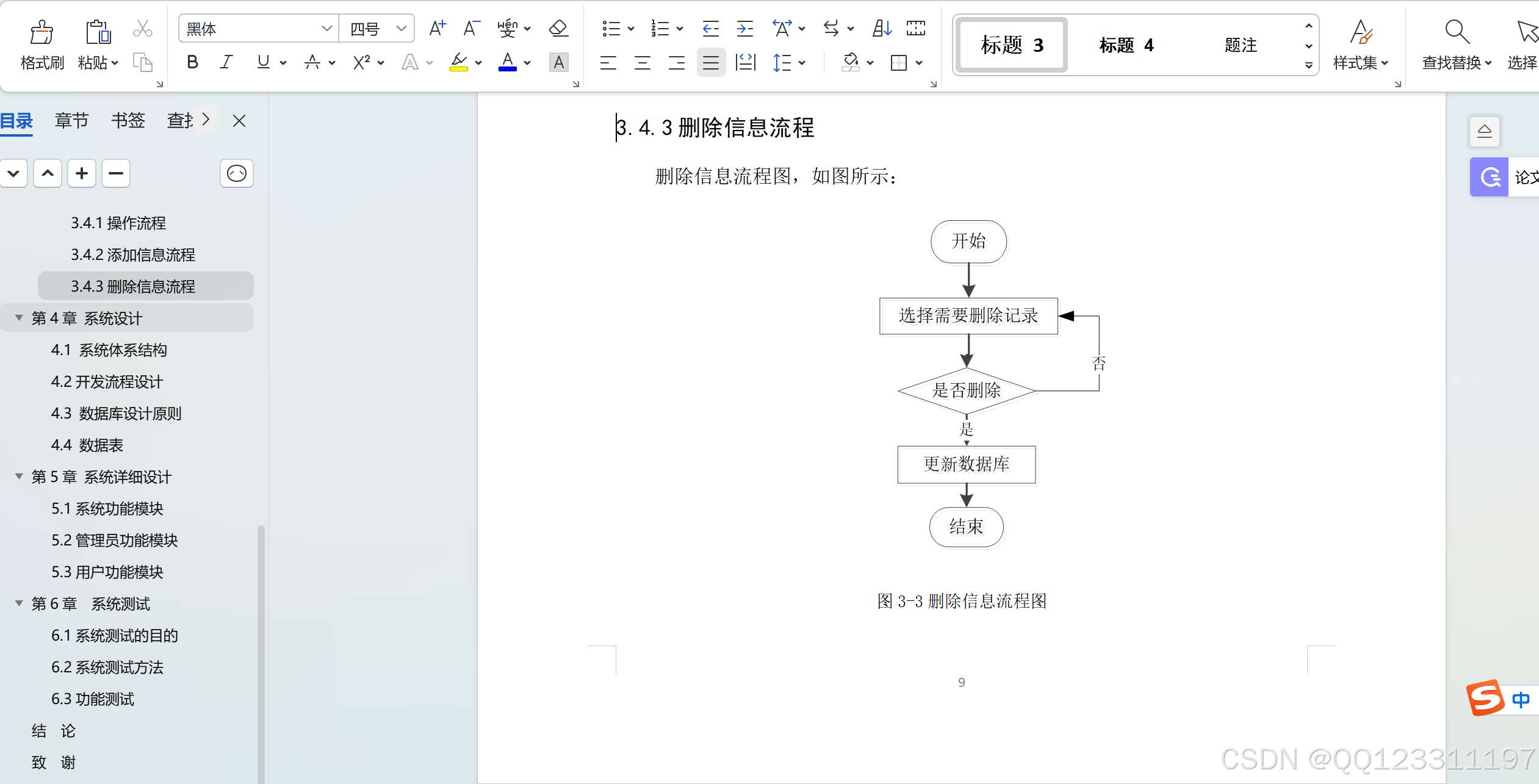The height and width of the screenshot is (784, 1539).
Task: Click the minus demote level button
Action: pos(116,174)
